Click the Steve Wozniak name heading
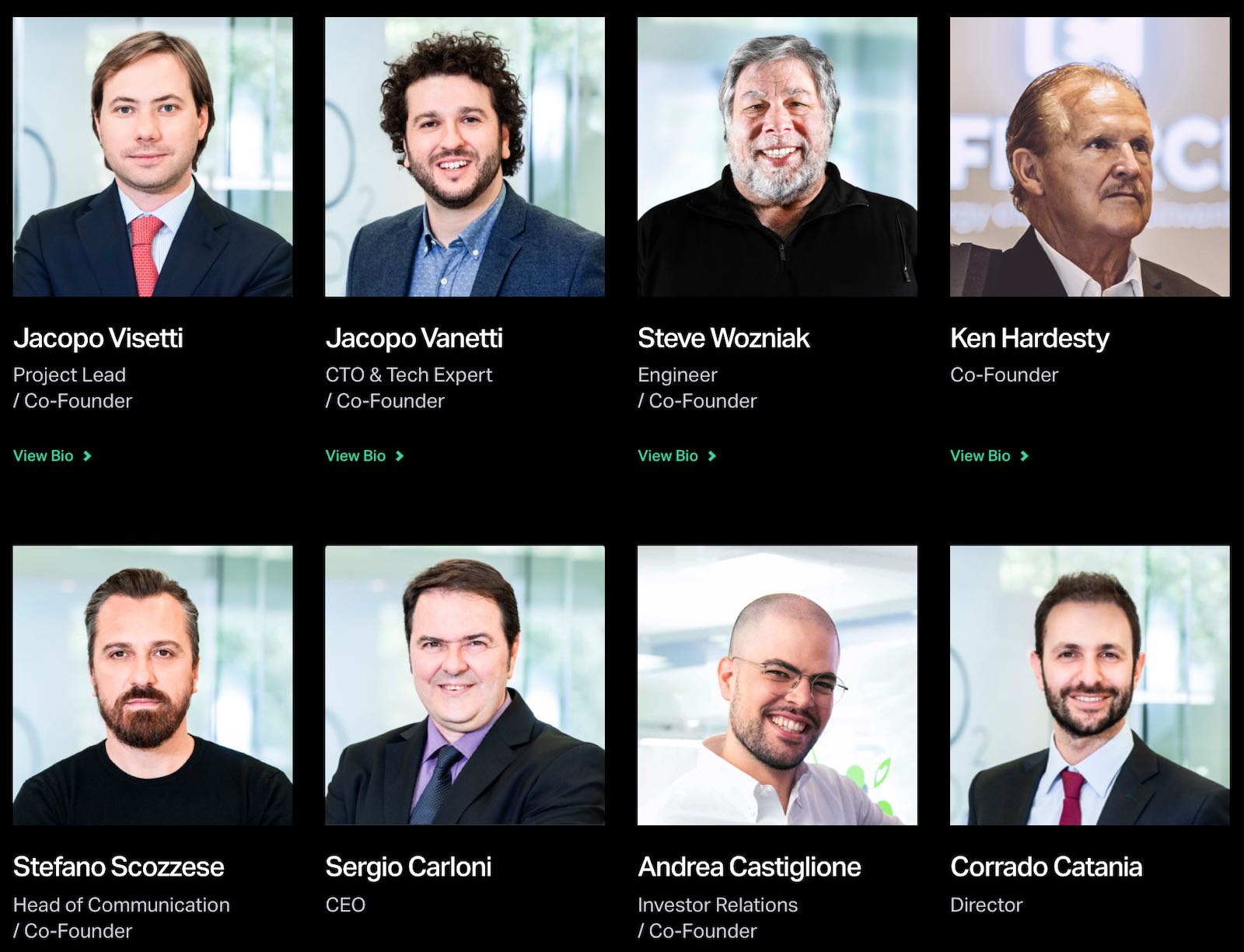The width and height of the screenshot is (1244, 952). pyautogui.click(x=724, y=338)
